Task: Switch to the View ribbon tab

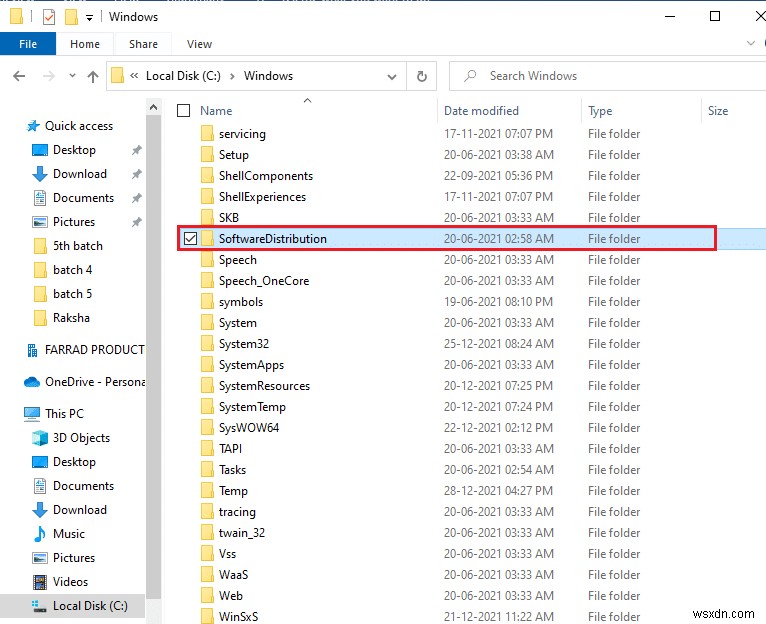Action: coord(199,44)
